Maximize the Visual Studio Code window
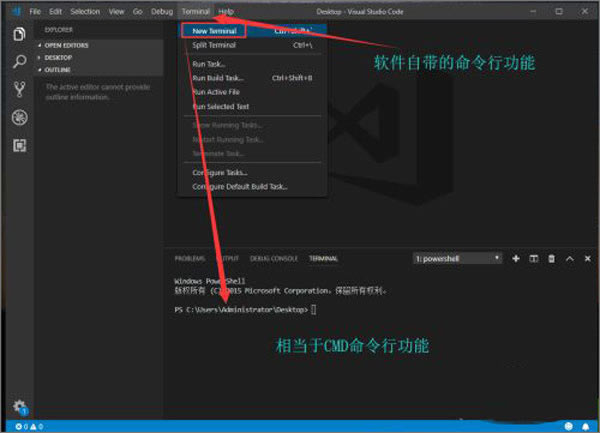The image size is (600, 433). (x=559, y=11)
